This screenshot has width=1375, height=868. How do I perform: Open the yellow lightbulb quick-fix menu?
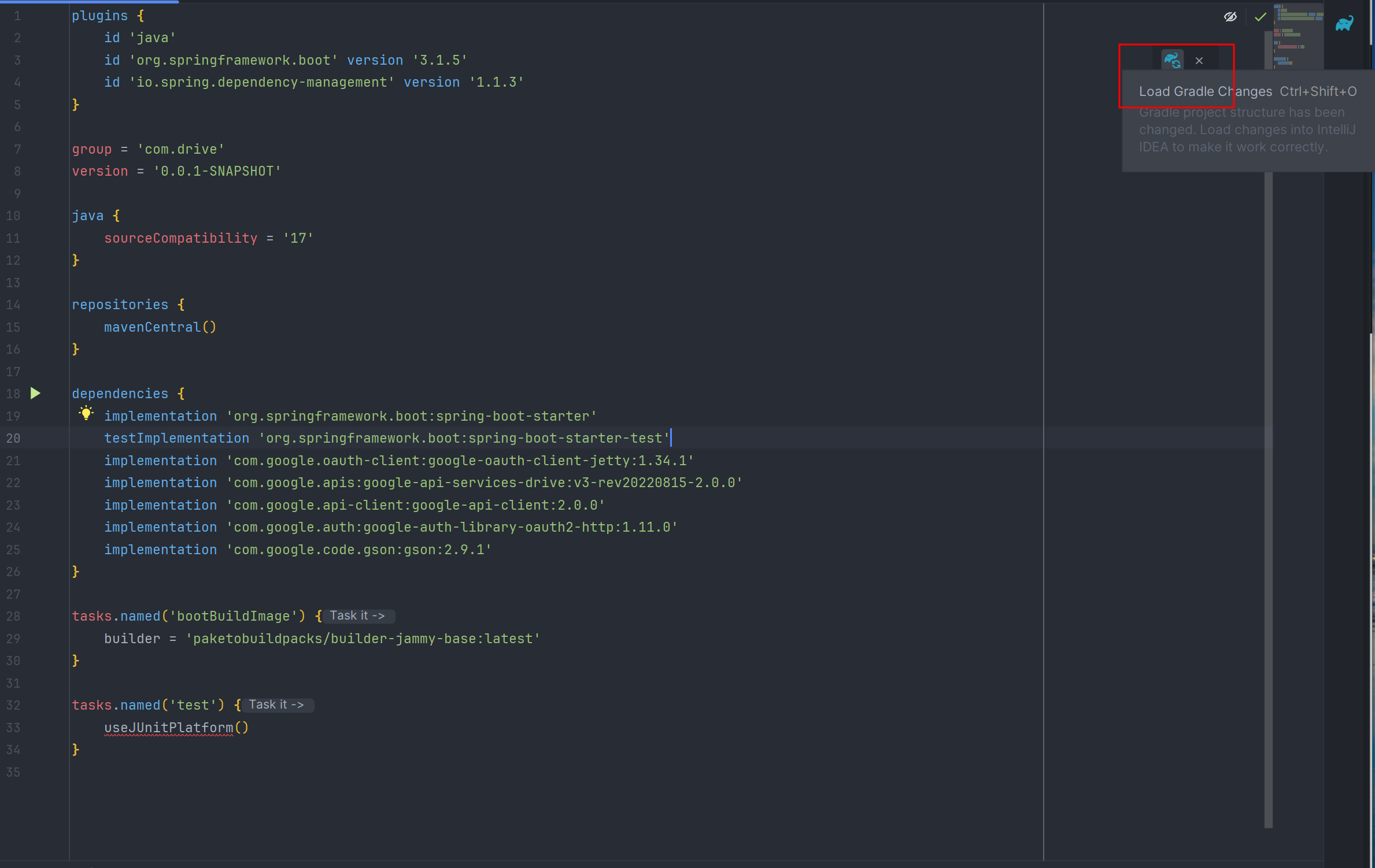(x=86, y=413)
